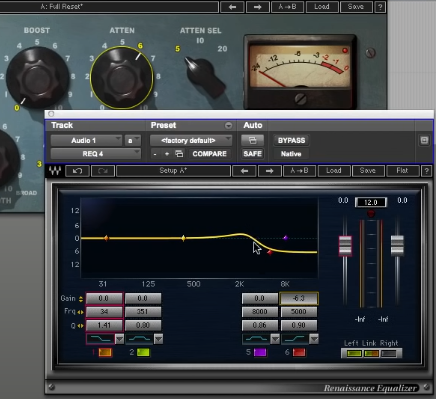Enable the Left channel button
Image resolution: width=436 pixels, height=399 pixels.
(x=354, y=353)
